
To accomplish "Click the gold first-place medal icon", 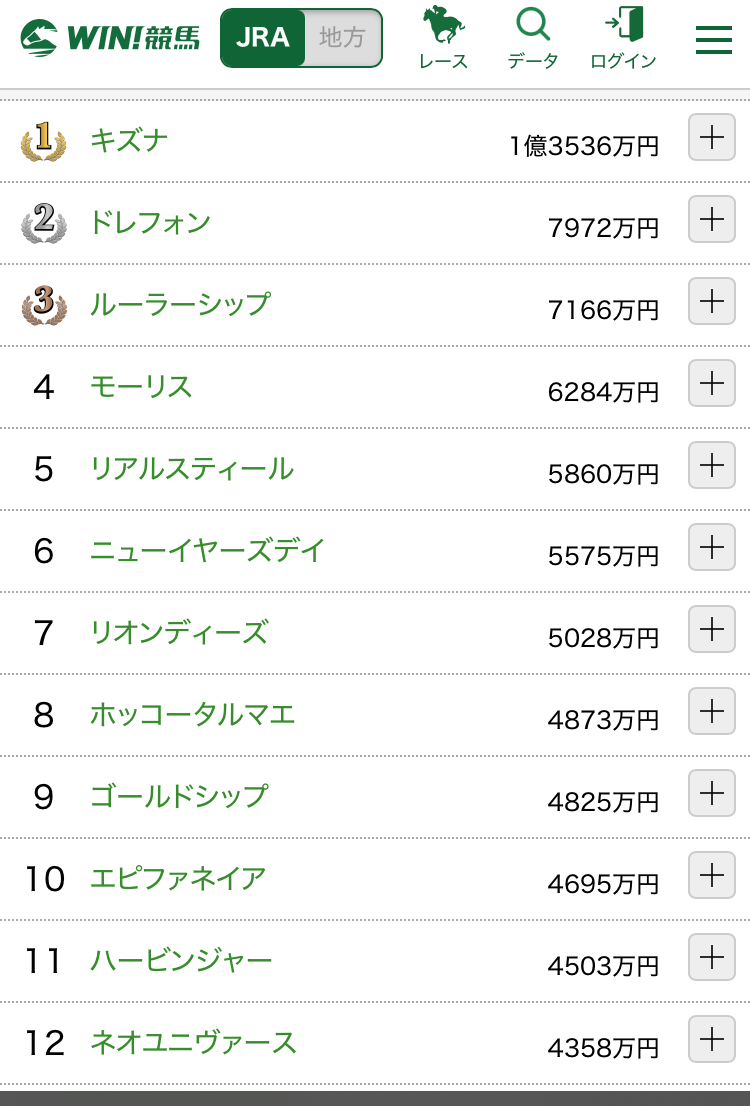I will (43, 141).
